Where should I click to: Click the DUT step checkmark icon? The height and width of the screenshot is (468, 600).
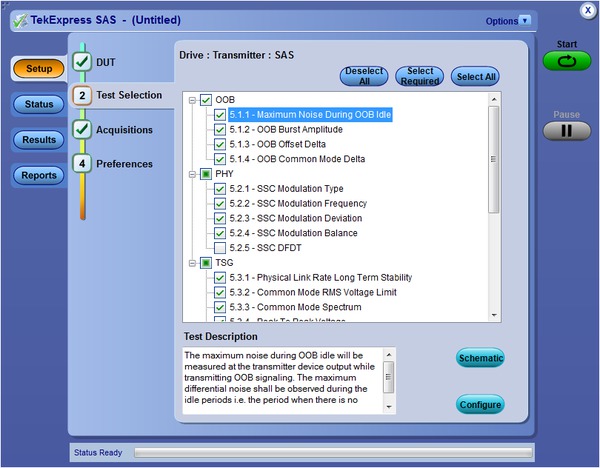pyautogui.click(x=82, y=61)
